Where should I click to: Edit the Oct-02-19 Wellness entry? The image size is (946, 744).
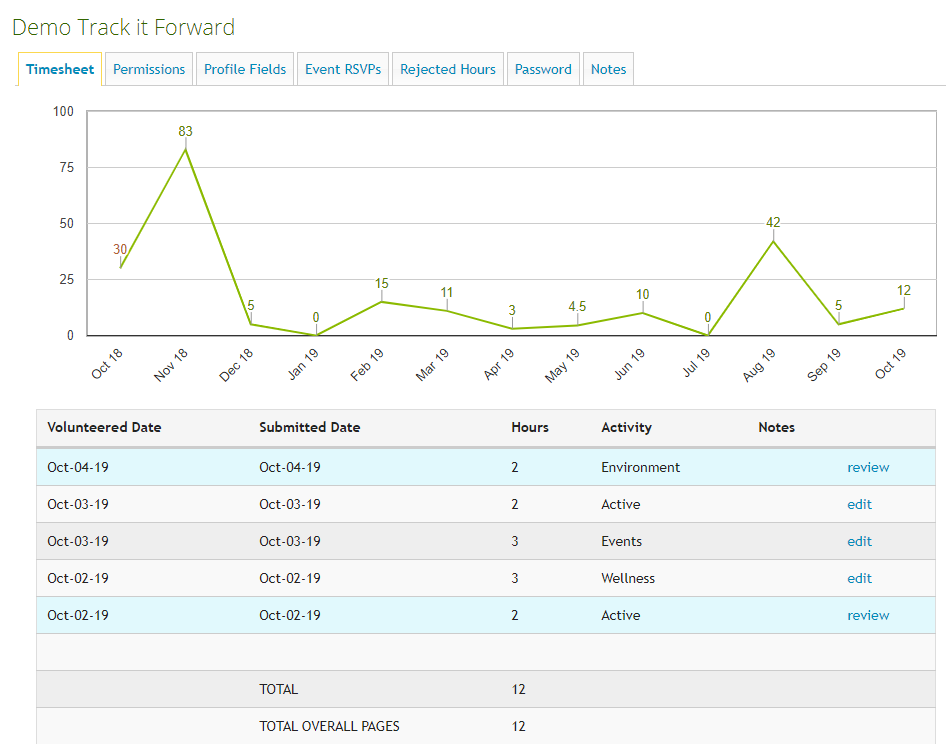coord(859,578)
